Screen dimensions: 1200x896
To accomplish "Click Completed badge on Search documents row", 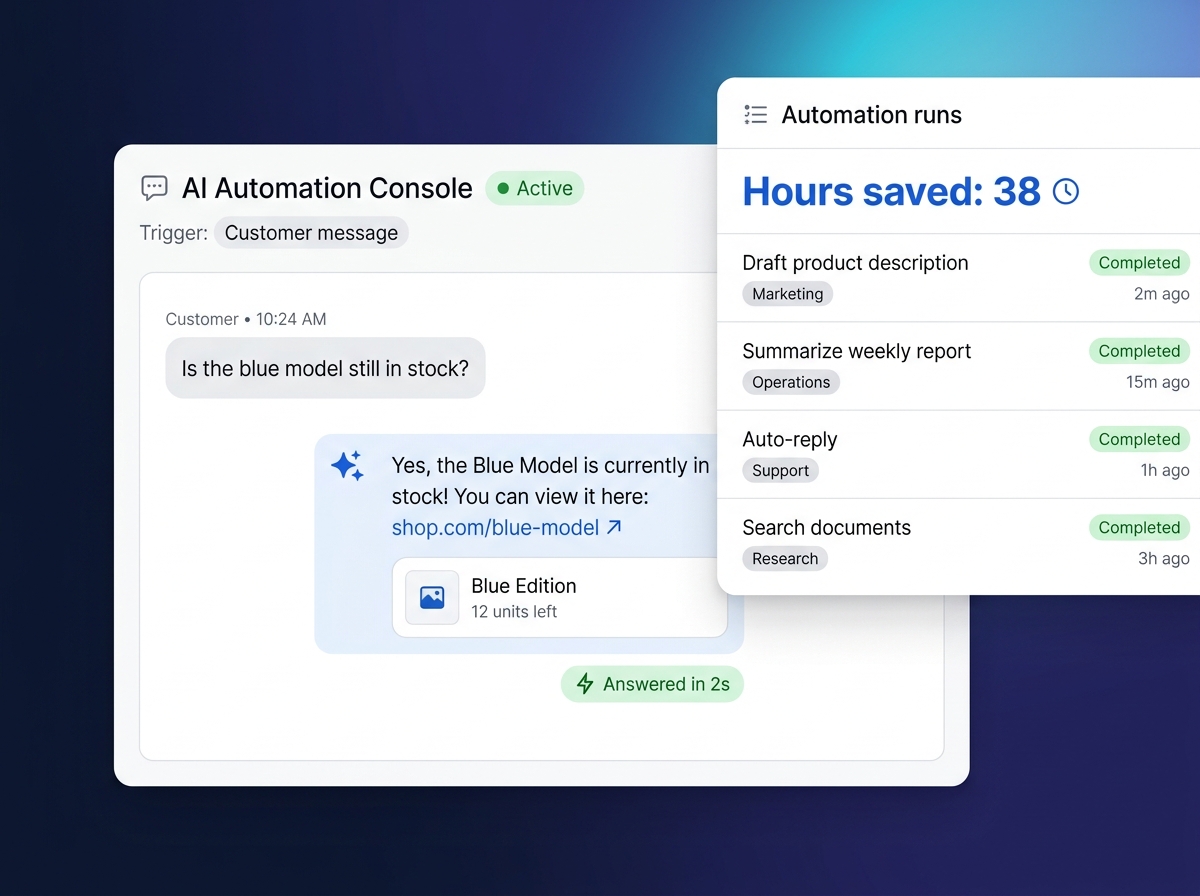I will click(1139, 527).
